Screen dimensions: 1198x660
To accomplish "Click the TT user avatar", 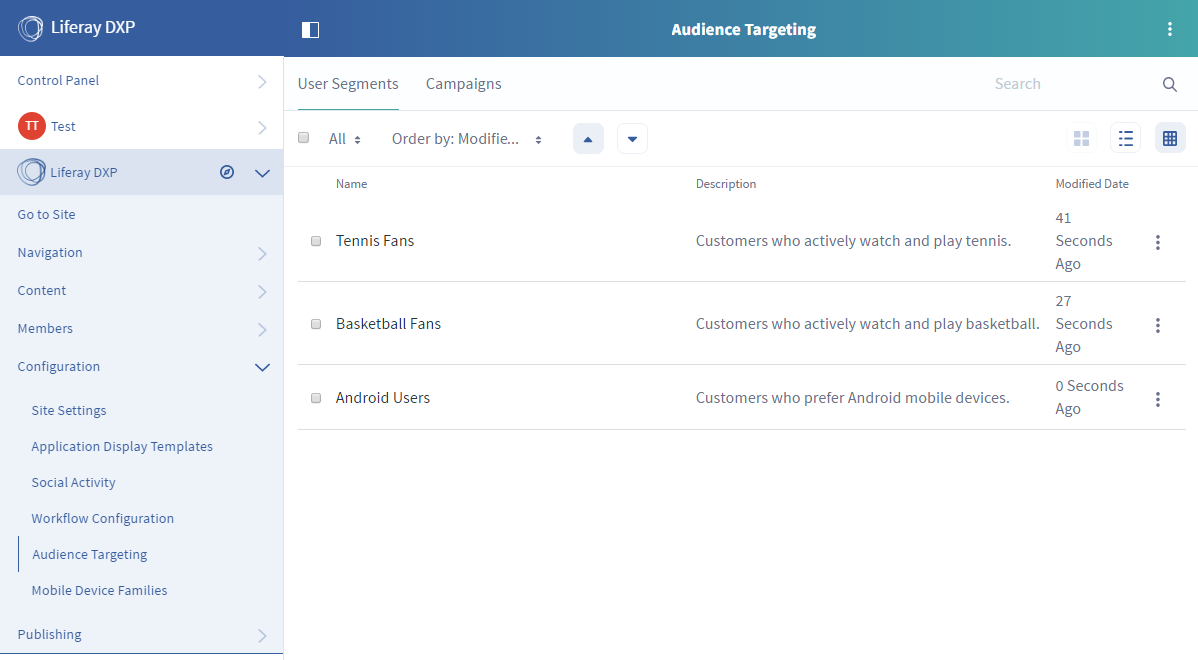I will click(31, 126).
